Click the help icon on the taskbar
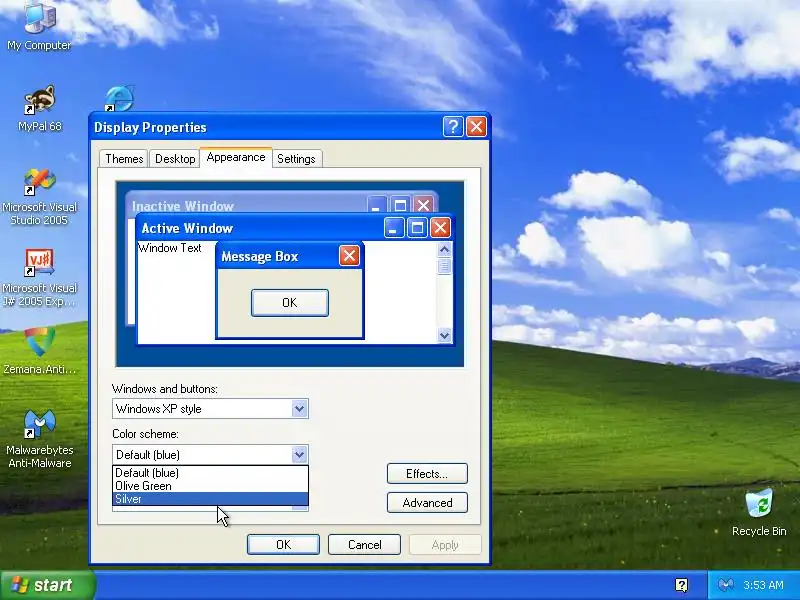This screenshot has height=600, width=800. tap(682, 585)
